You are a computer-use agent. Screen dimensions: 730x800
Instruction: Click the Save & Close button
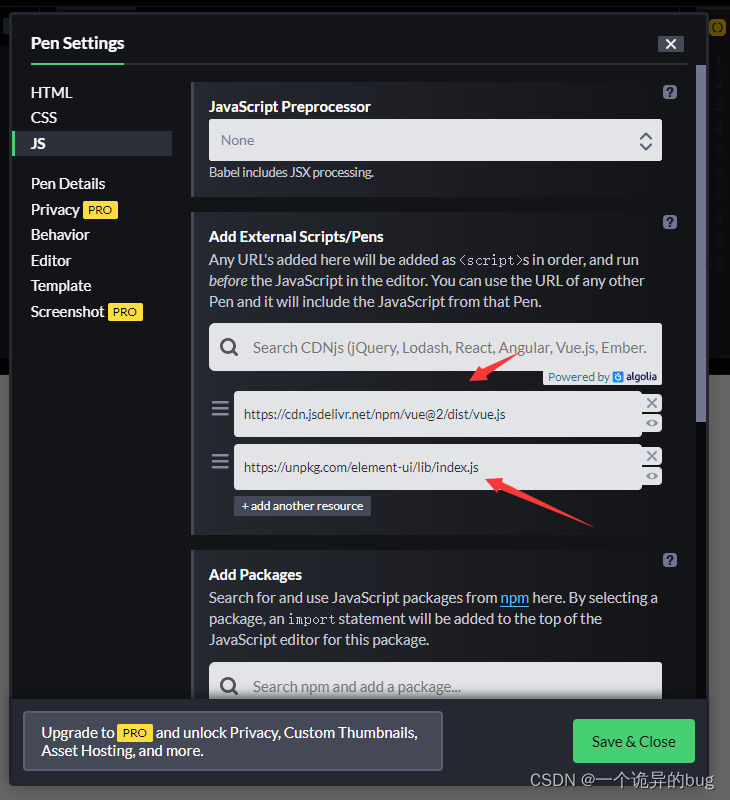click(634, 741)
